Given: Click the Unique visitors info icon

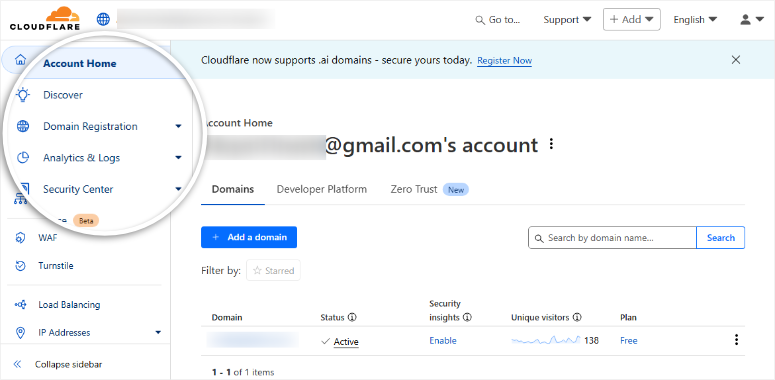Looking at the screenshot, I should (577, 317).
